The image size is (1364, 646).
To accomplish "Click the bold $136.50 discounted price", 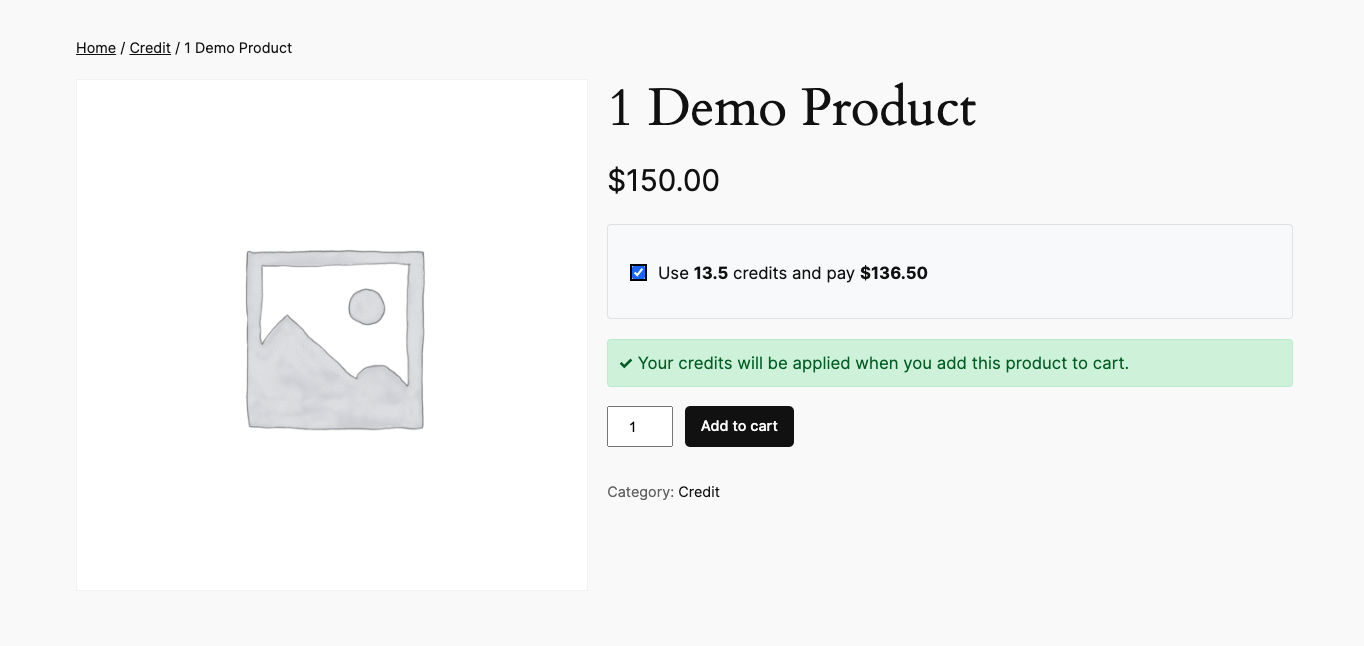I will tap(894, 273).
